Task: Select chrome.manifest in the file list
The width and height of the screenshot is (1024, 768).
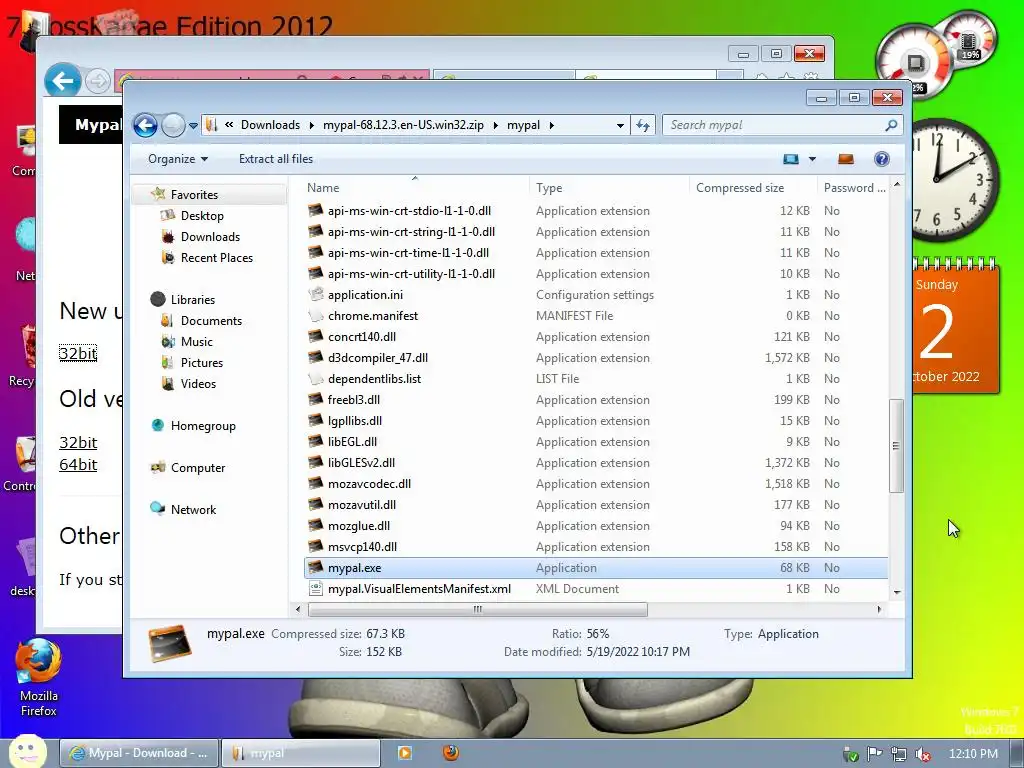Action: click(373, 315)
